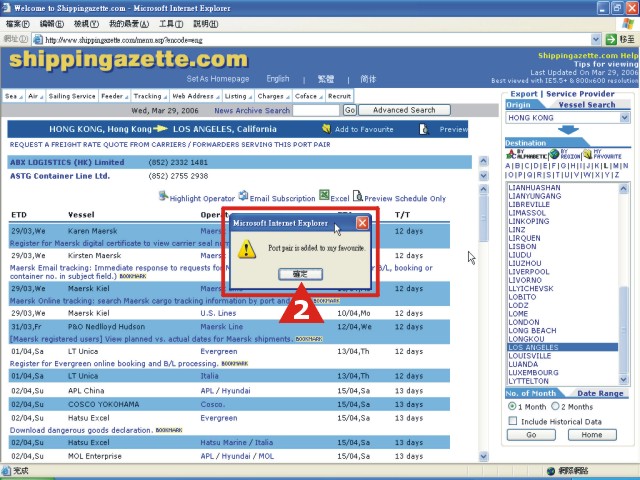Expand the Feeder menu
Viewport: 640px width, 480px height.
(114, 96)
